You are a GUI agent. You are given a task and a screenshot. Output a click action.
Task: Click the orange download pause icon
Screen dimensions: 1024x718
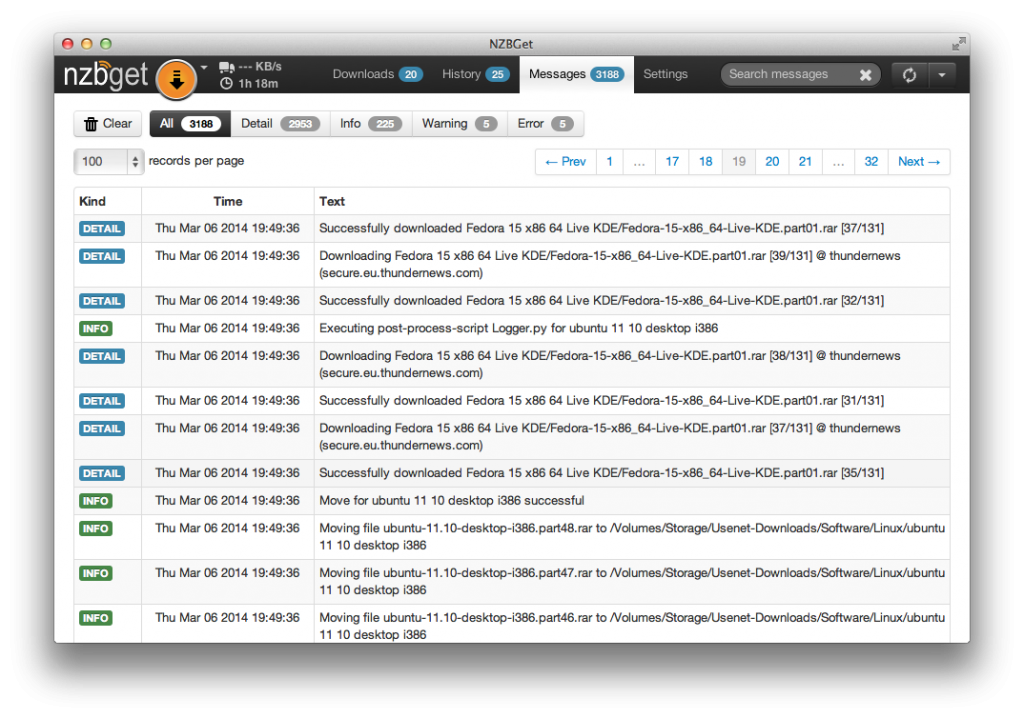click(177, 75)
